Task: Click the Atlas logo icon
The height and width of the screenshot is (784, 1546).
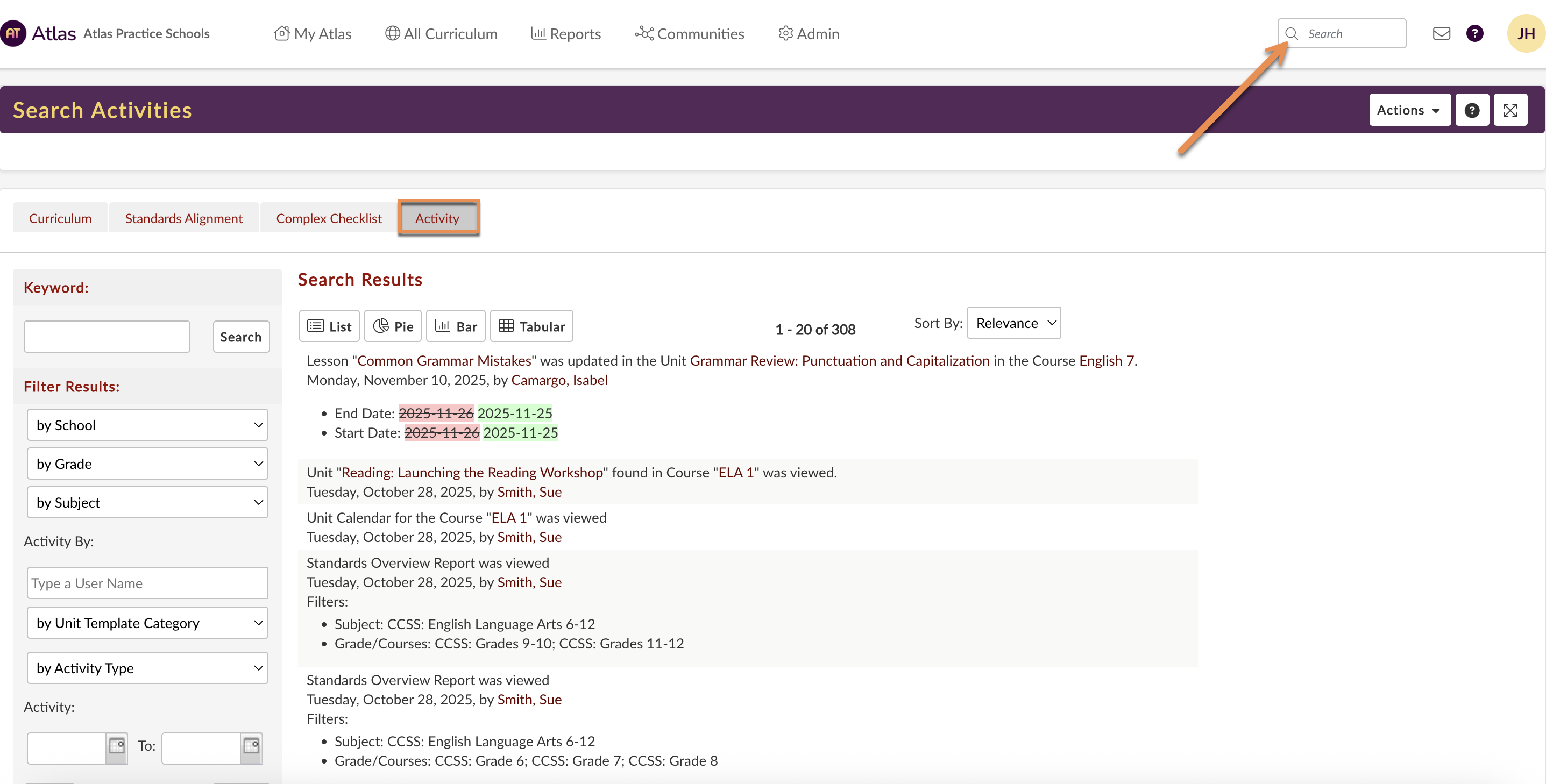Action: click(13, 33)
